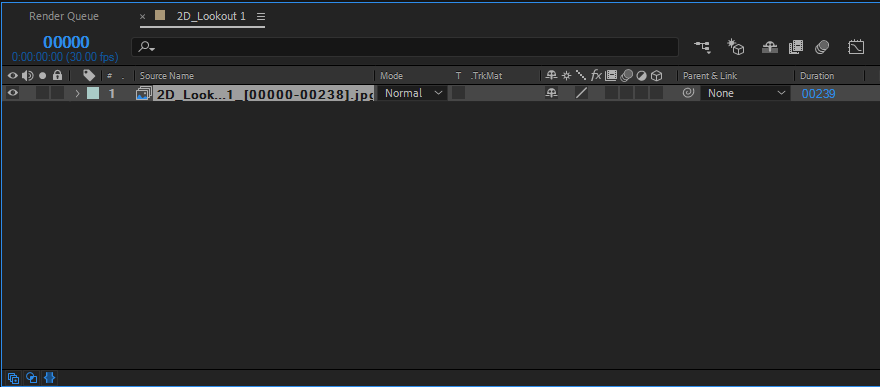Click the teal label color of layer 1
The height and width of the screenshot is (387, 880).
pos(93,94)
